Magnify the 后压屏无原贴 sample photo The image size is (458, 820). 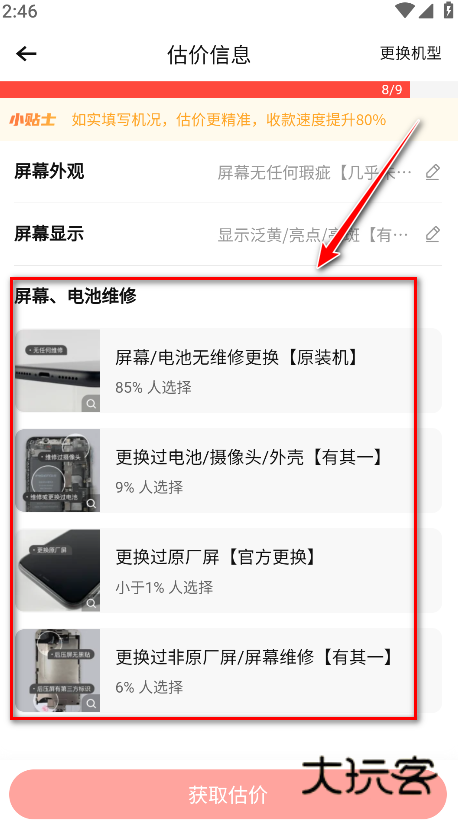91,703
